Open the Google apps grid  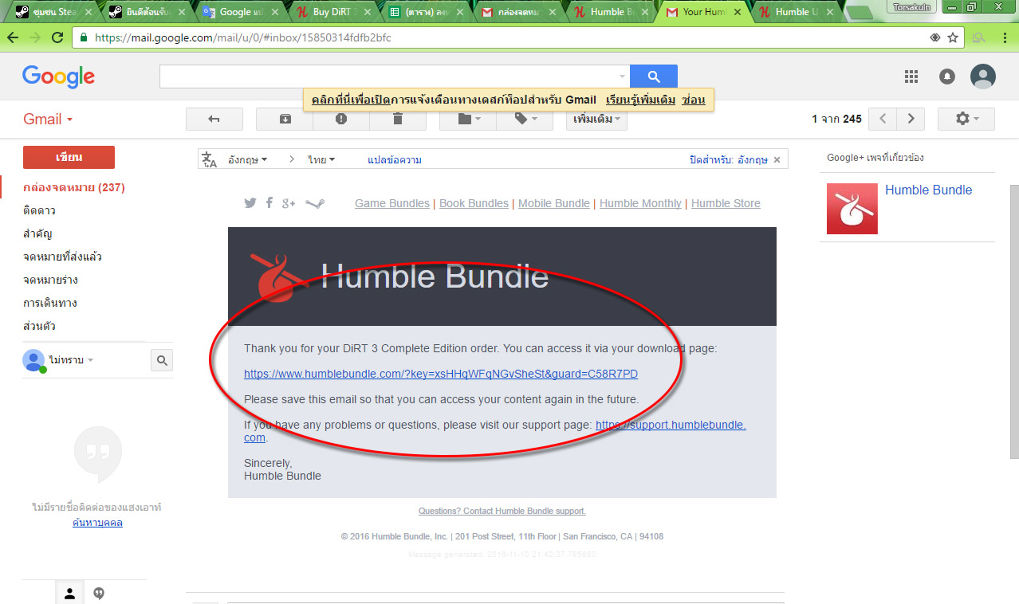tap(911, 77)
